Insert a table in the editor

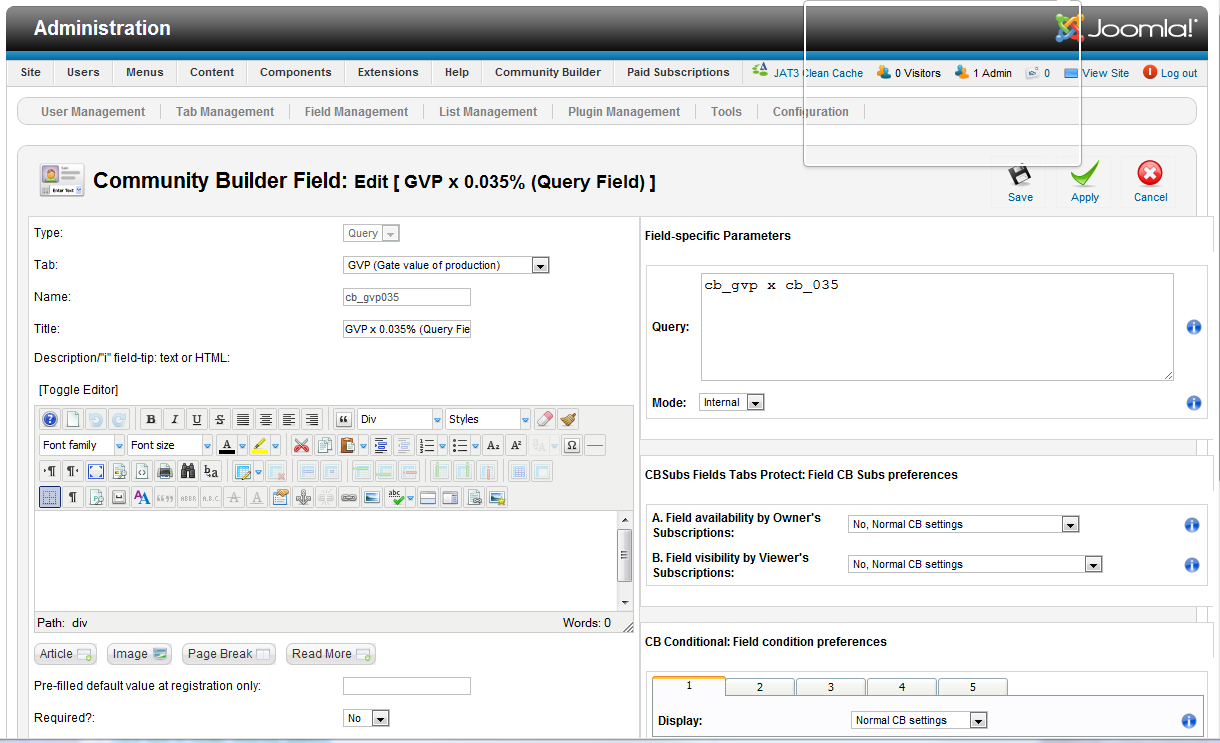point(244,471)
